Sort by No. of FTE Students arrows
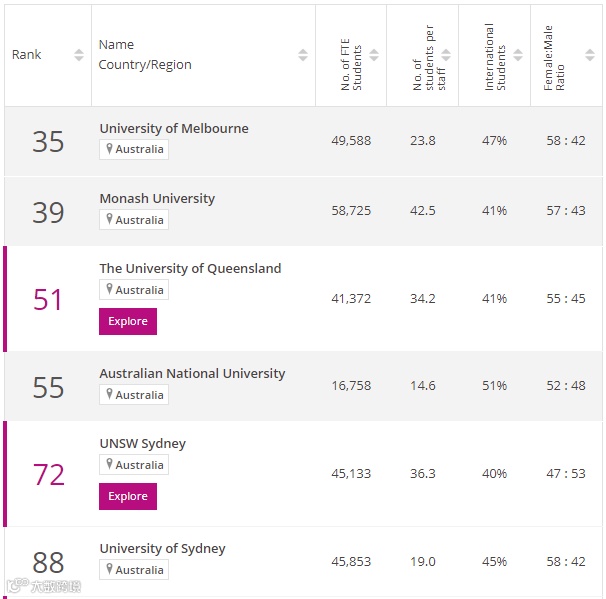 click(374, 55)
